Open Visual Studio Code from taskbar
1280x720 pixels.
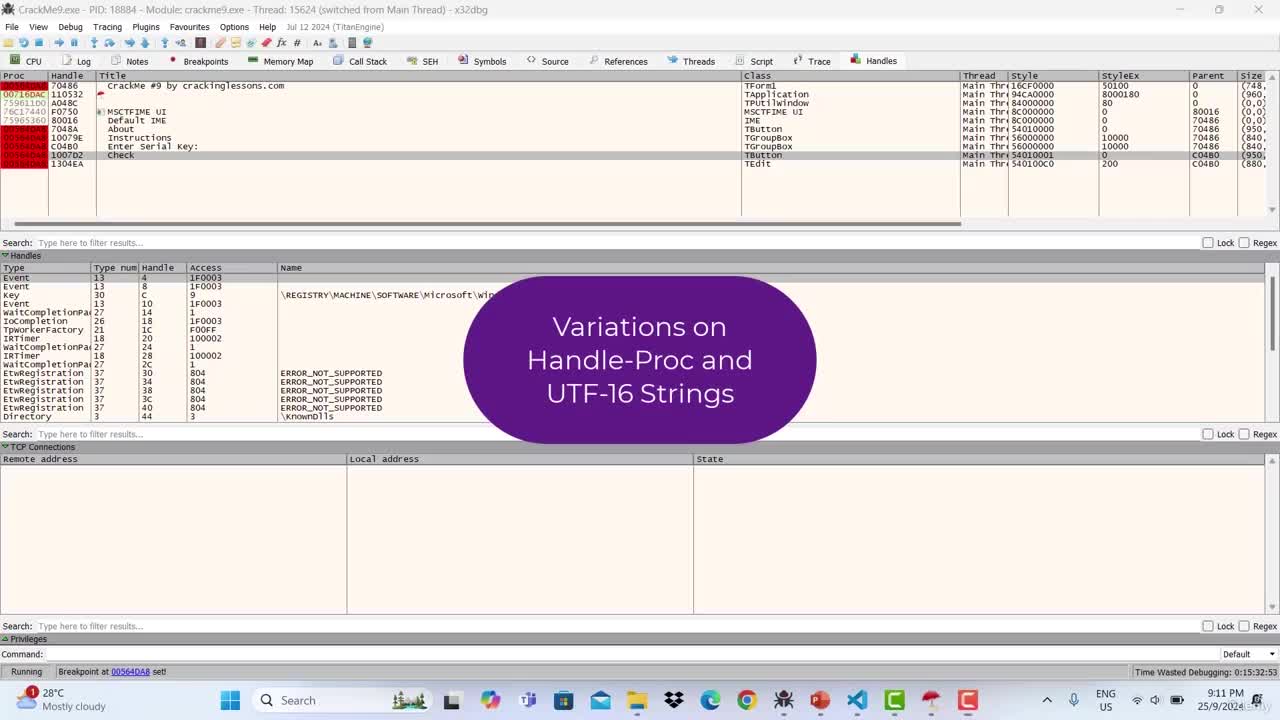(857, 700)
